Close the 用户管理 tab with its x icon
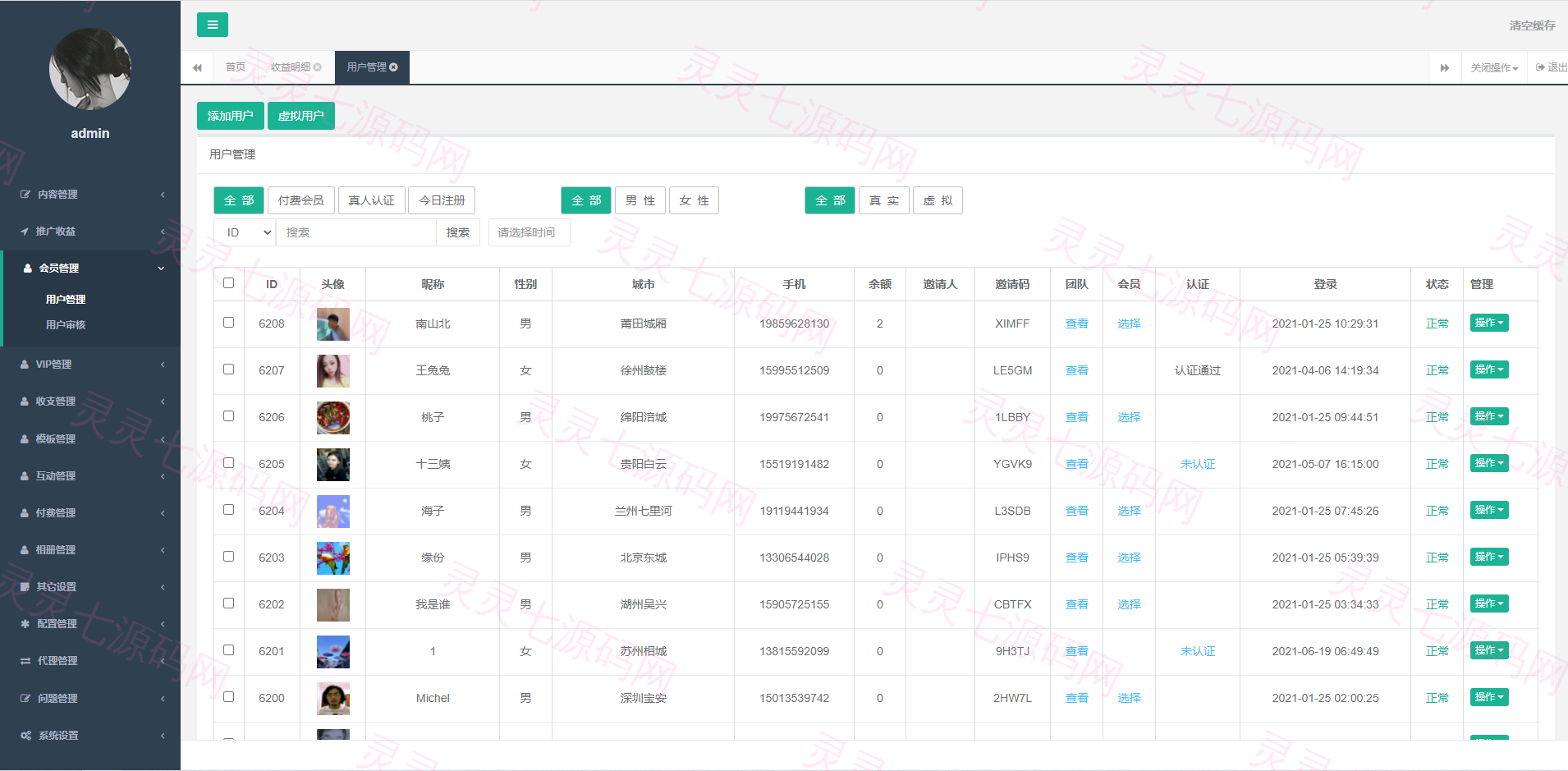Viewport: 1568px width, 771px height. [394, 67]
